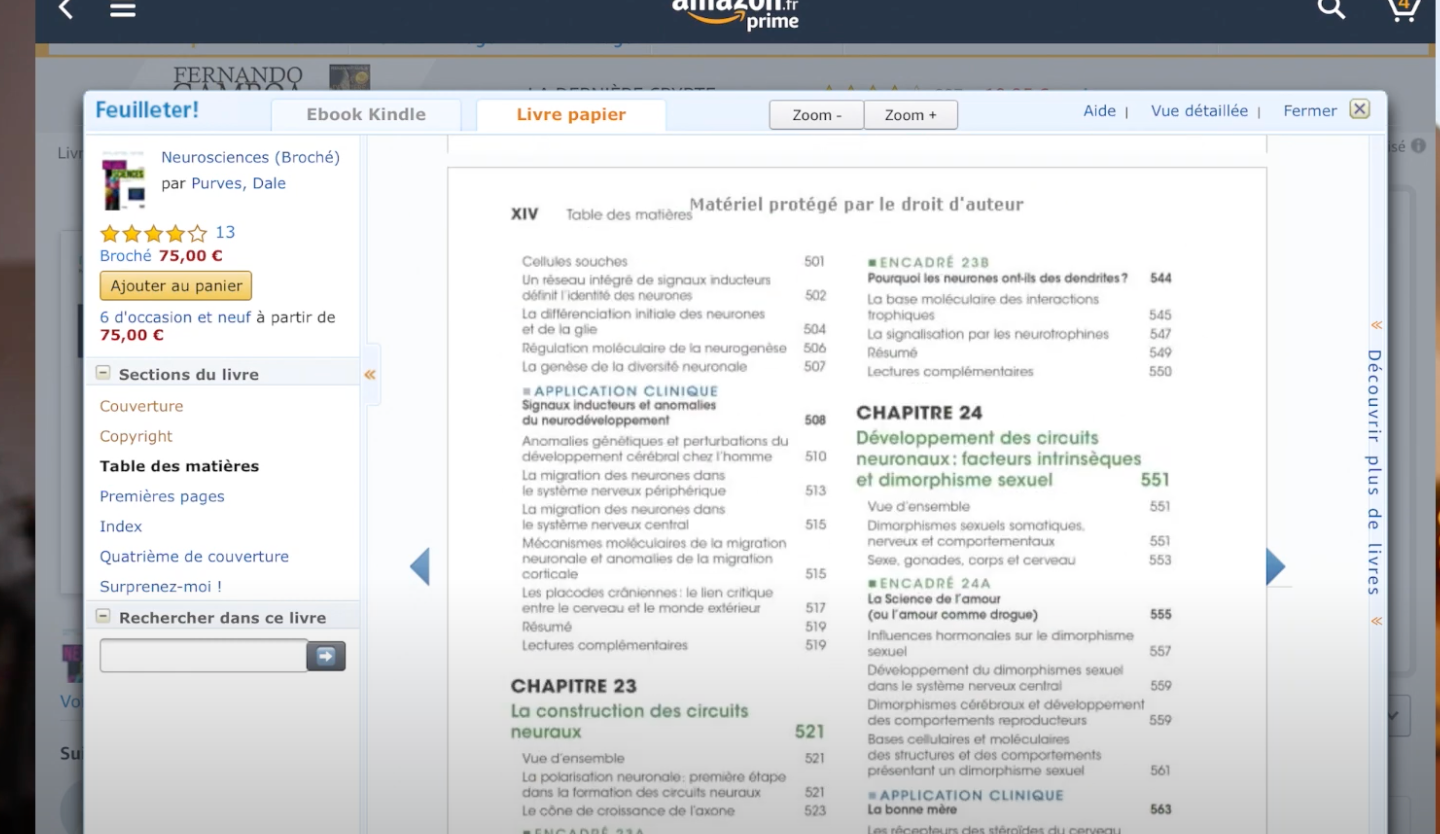Collapse Sections du livre section
The width and height of the screenshot is (1440, 834).
pyautogui.click(x=103, y=373)
